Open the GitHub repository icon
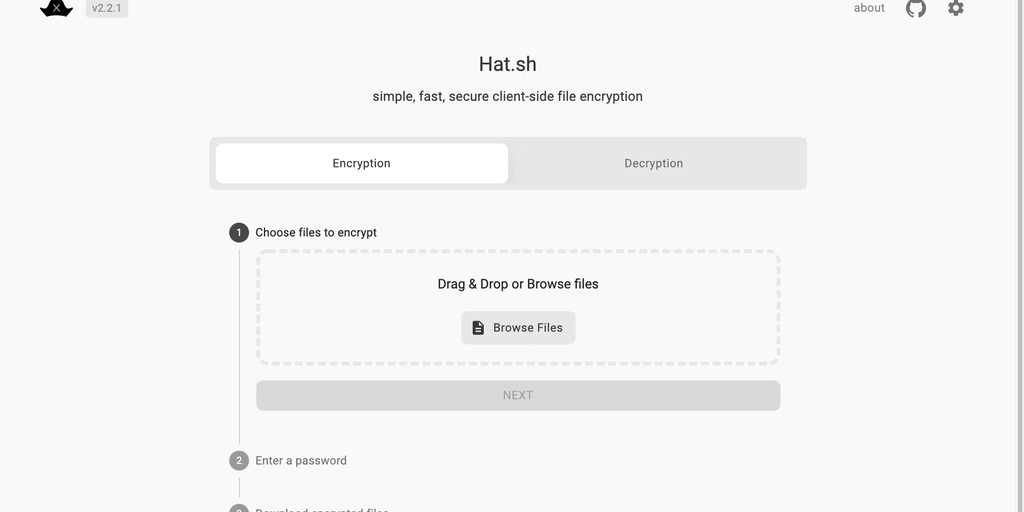Screen dimensions: 1024x512 pos(916,8)
